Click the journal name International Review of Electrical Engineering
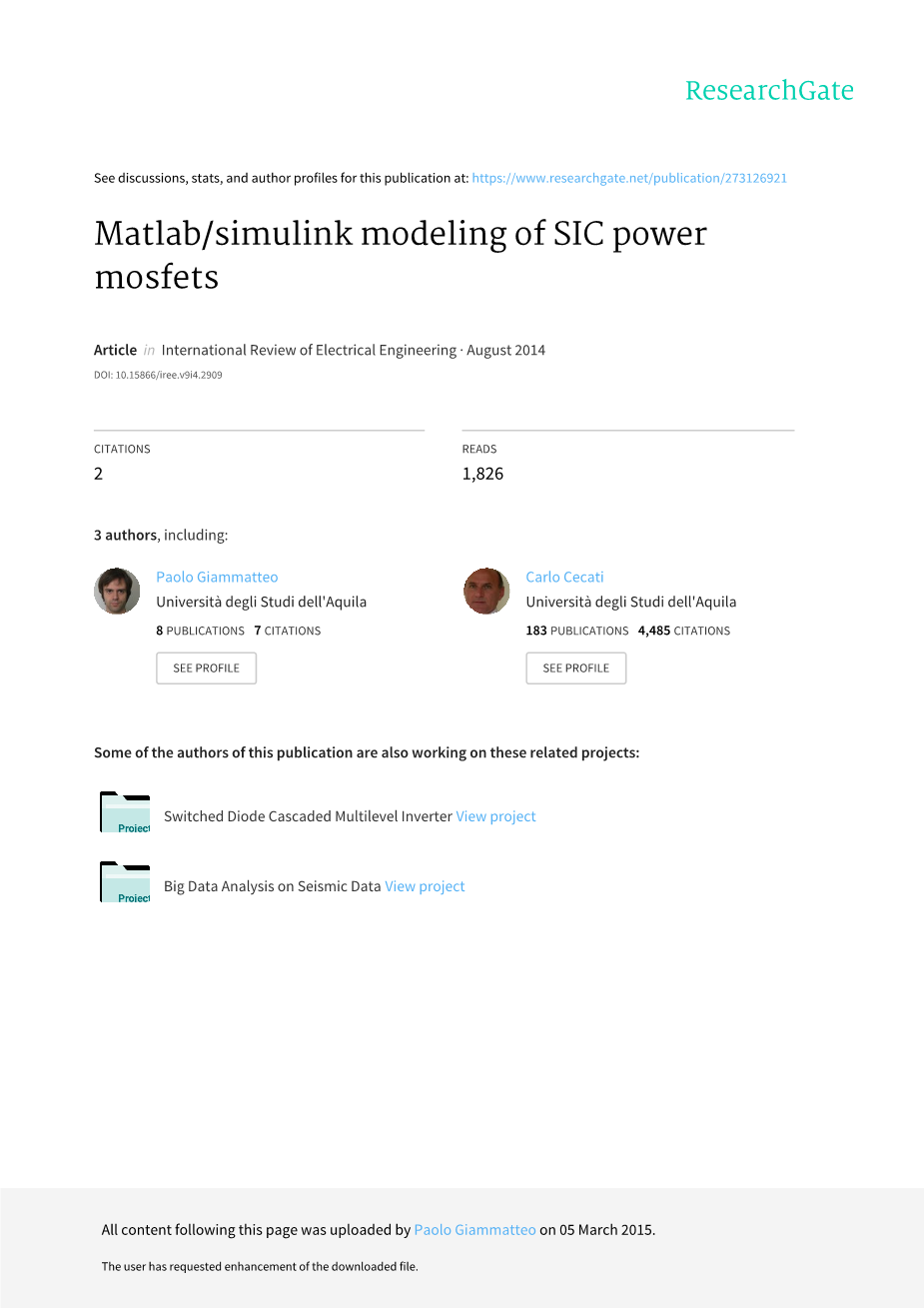 309,350
